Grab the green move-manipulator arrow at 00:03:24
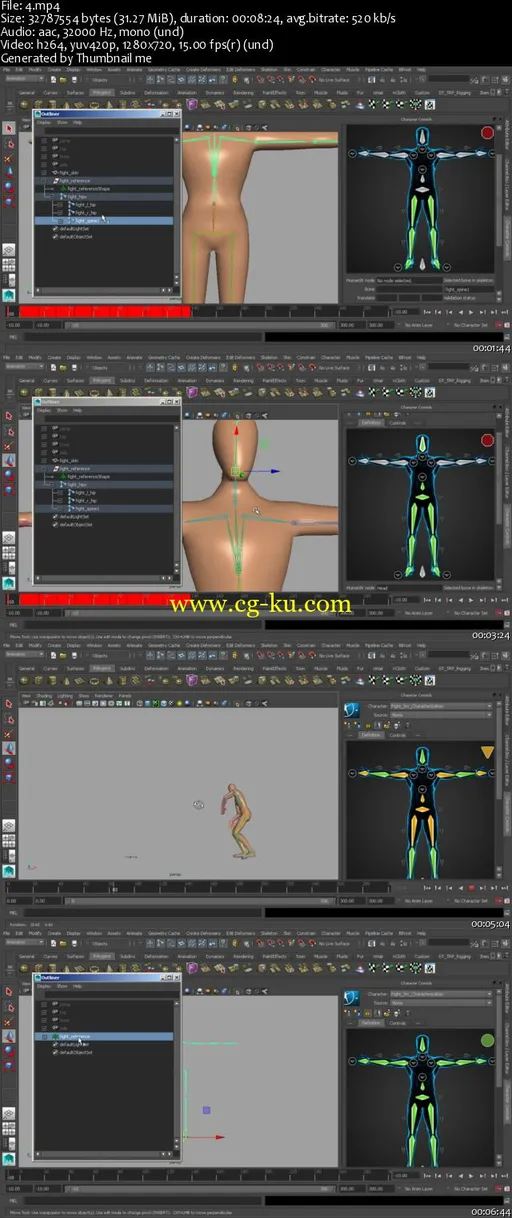512x1218 pixels. [x=264, y=443]
